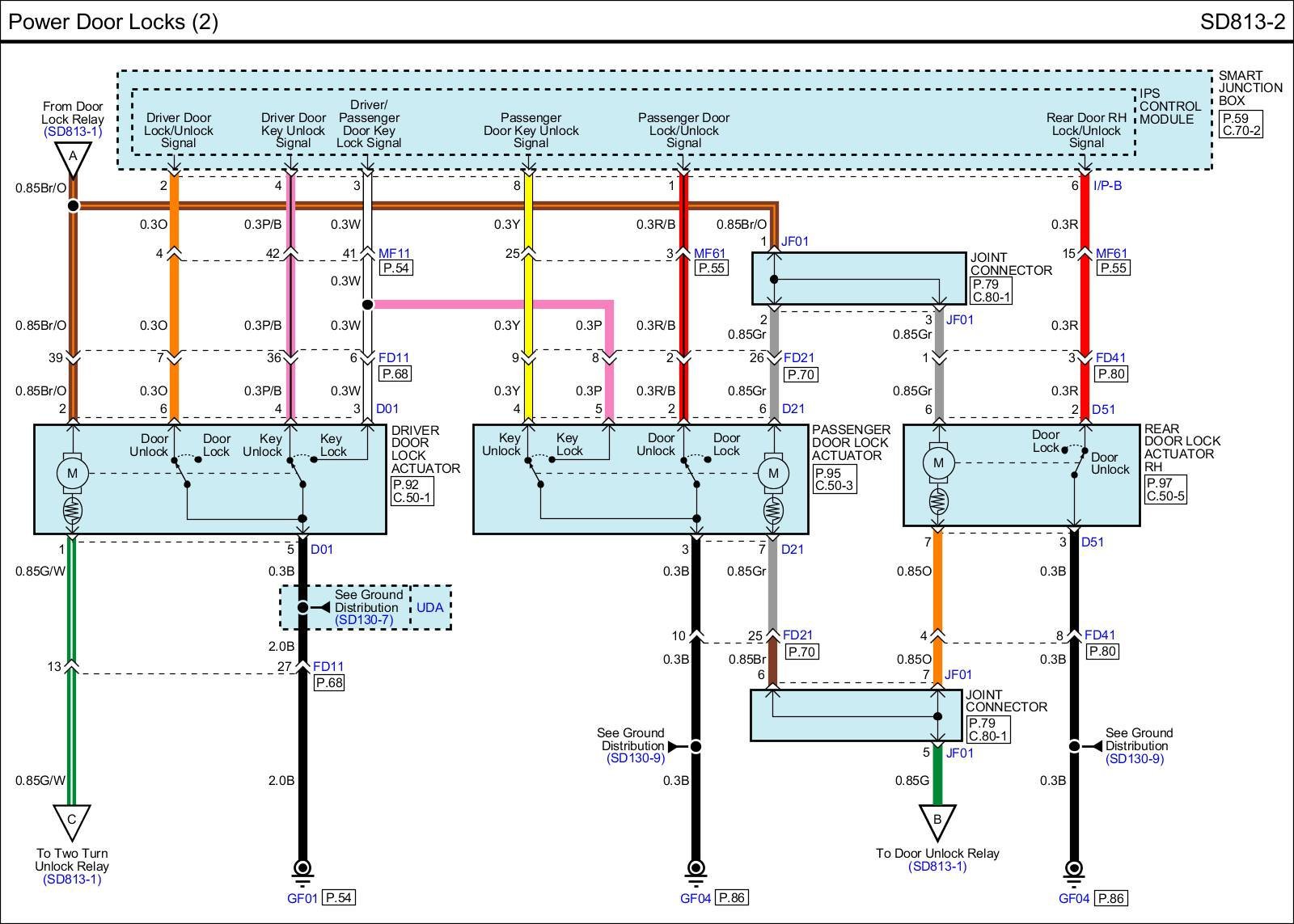The height and width of the screenshot is (924, 1294).
Task: Follow the SD813-1 link under To Door Unlock Relay
Action: pos(937,867)
